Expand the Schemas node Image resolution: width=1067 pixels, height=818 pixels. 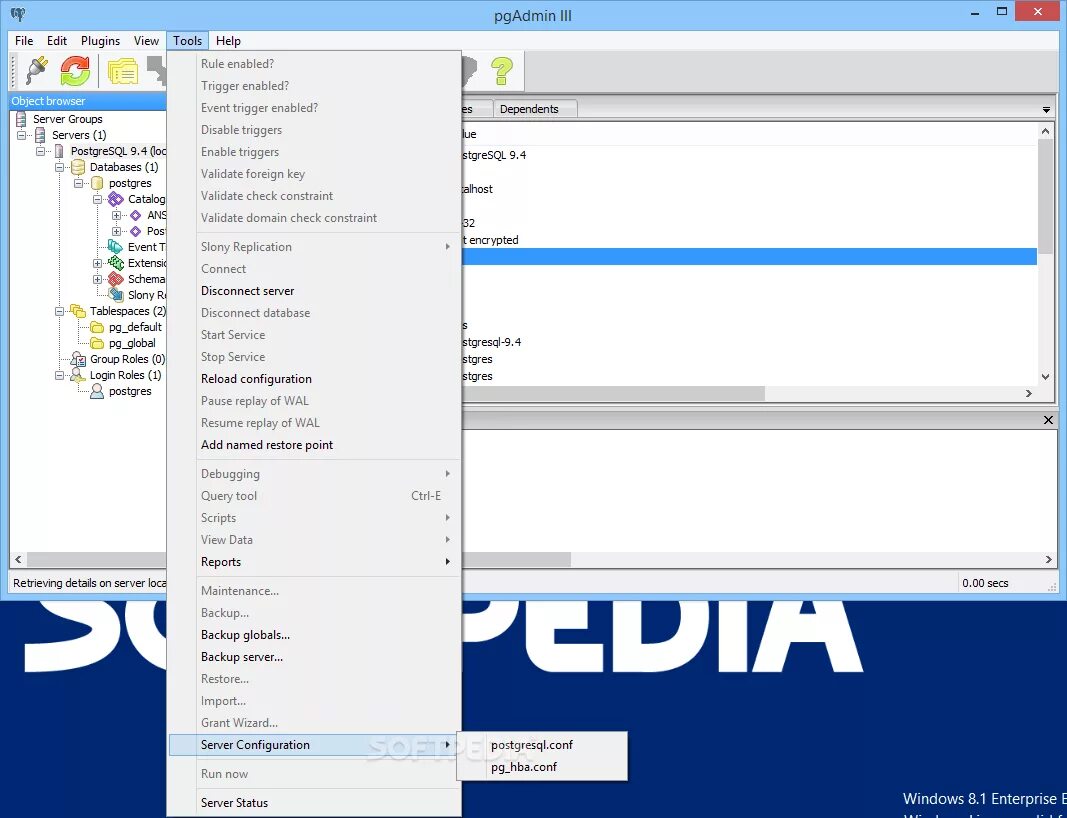tap(97, 279)
